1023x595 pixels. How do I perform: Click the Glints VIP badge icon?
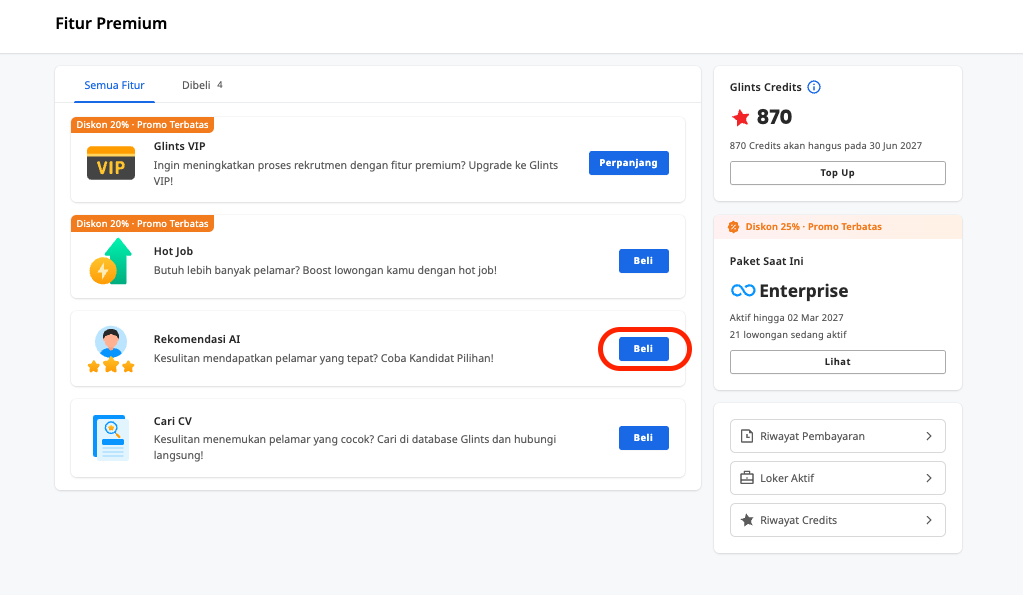tap(111, 163)
